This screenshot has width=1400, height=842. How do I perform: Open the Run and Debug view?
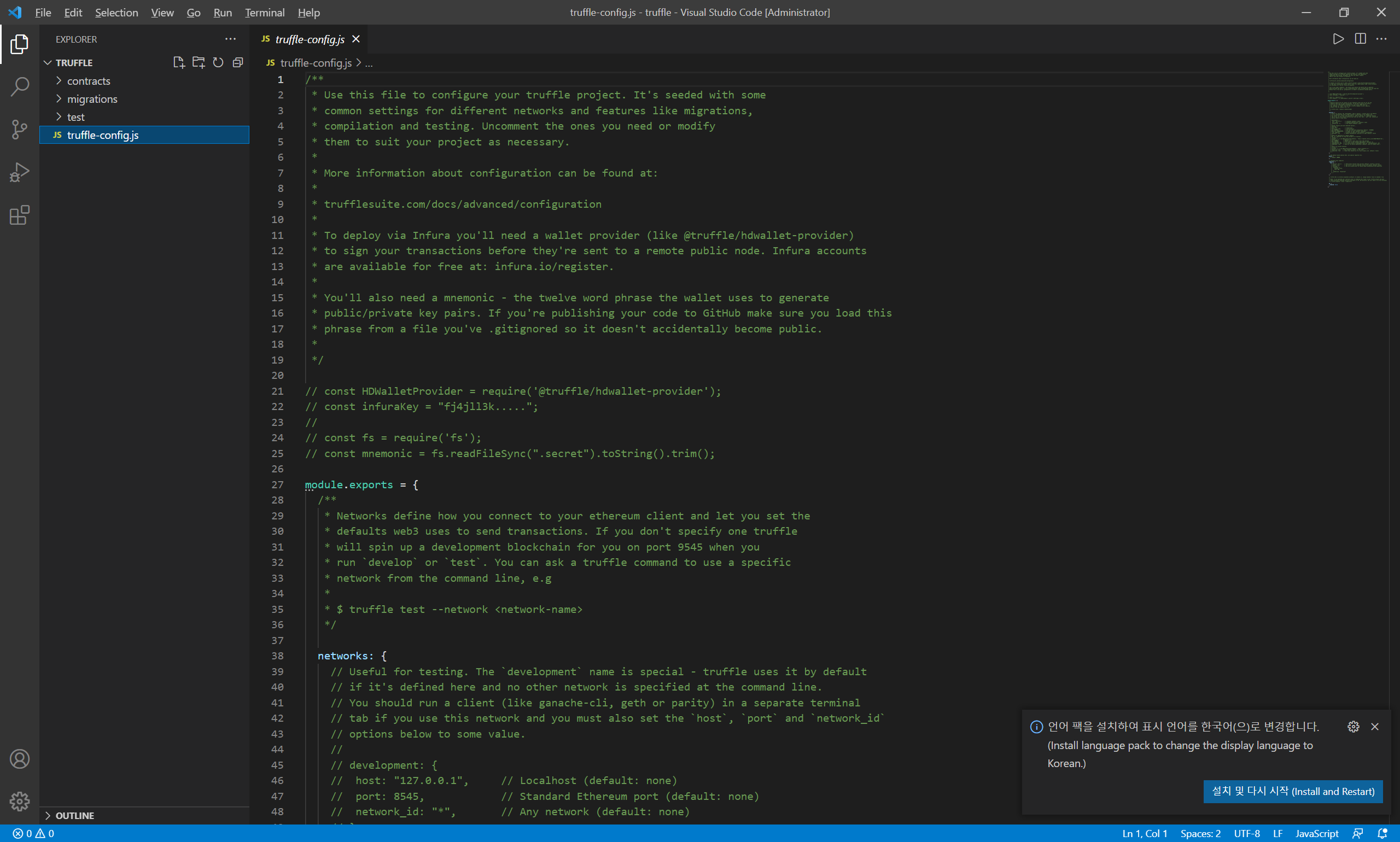(19, 172)
